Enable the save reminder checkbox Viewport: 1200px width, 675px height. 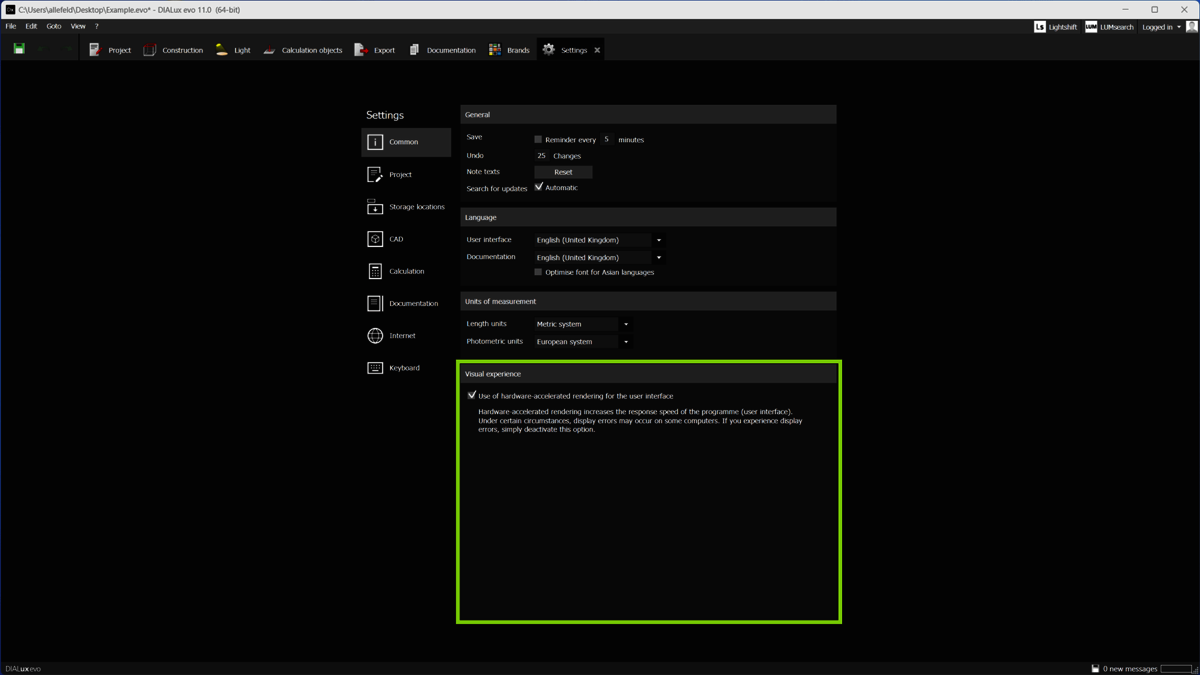click(538, 140)
